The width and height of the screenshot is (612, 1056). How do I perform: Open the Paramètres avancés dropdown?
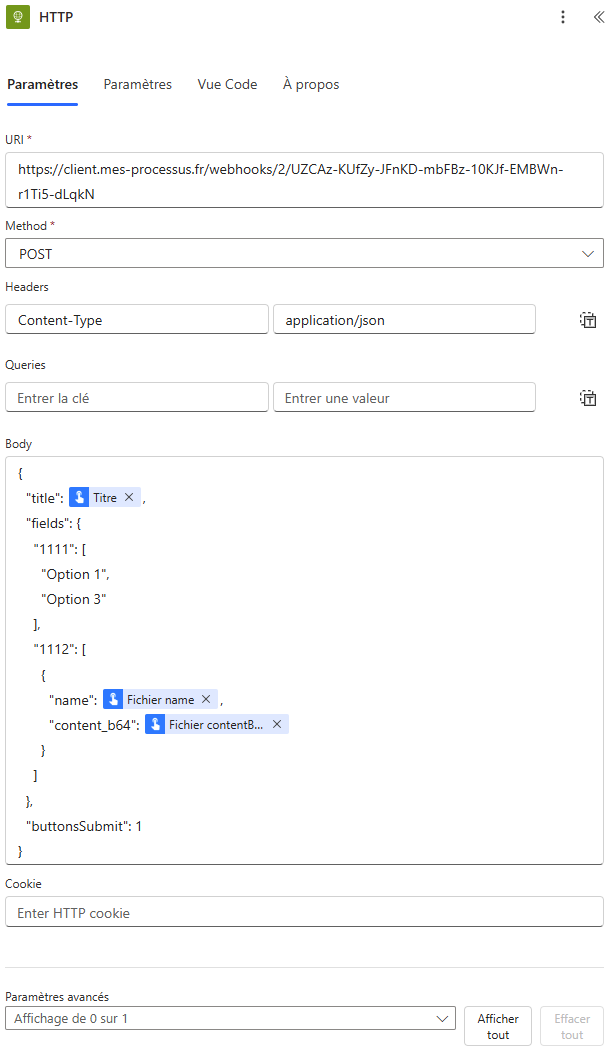coord(230,1018)
